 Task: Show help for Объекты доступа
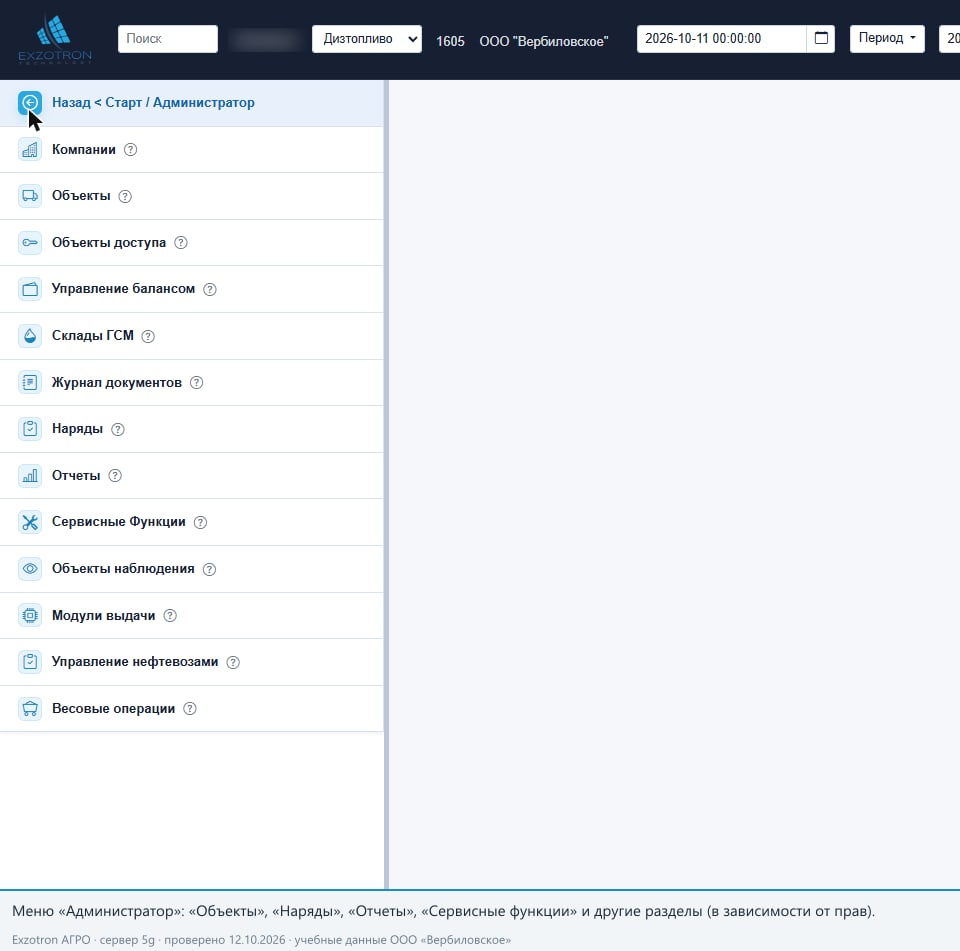(x=181, y=242)
